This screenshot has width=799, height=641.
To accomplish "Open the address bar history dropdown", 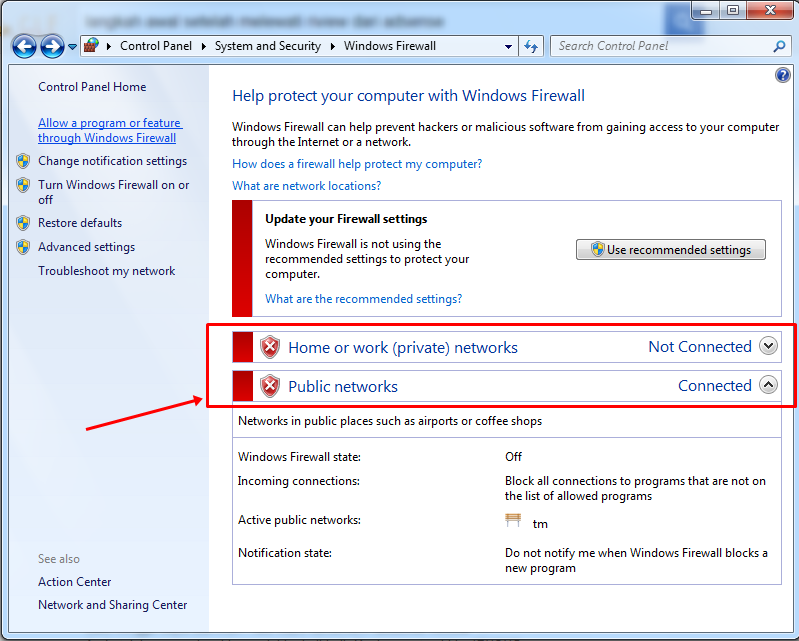I will click(x=508, y=46).
